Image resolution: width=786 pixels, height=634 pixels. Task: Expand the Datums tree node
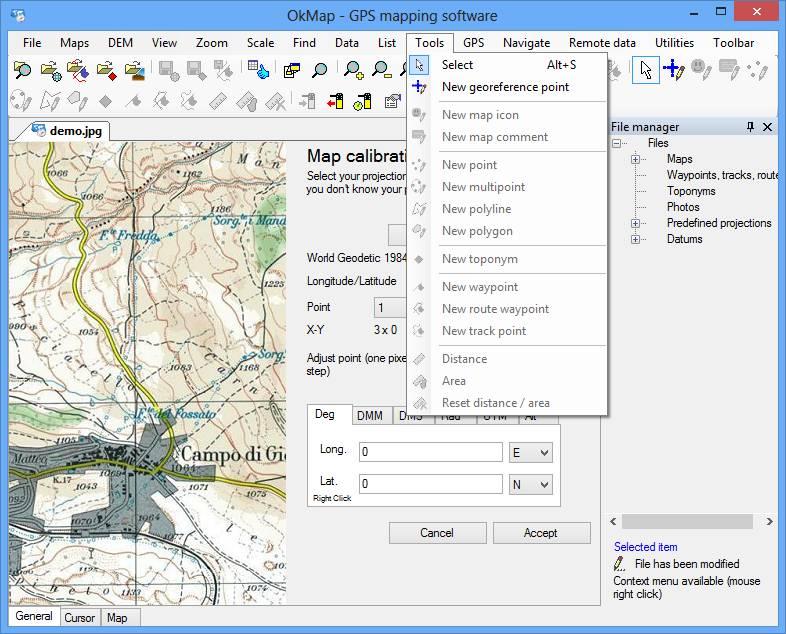pyautogui.click(x=635, y=239)
